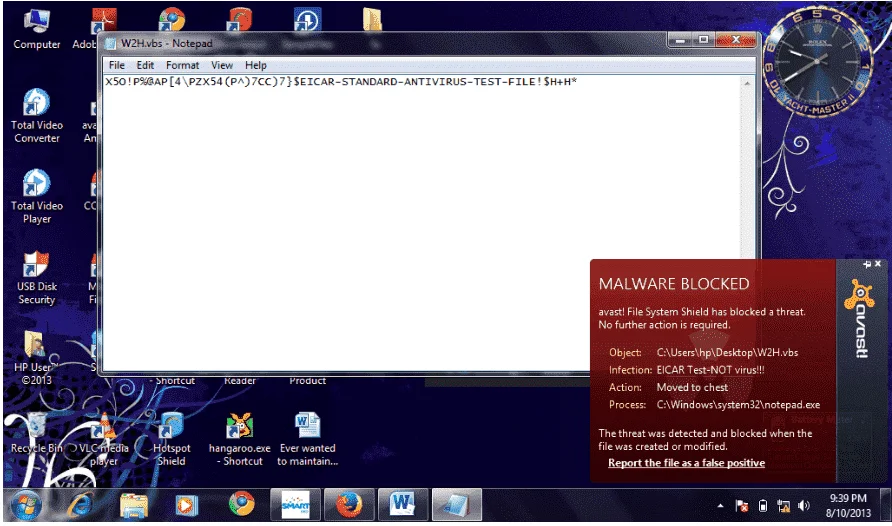Show hidden tray icons arrow
Viewport: 892px width, 526px height.
(720, 506)
